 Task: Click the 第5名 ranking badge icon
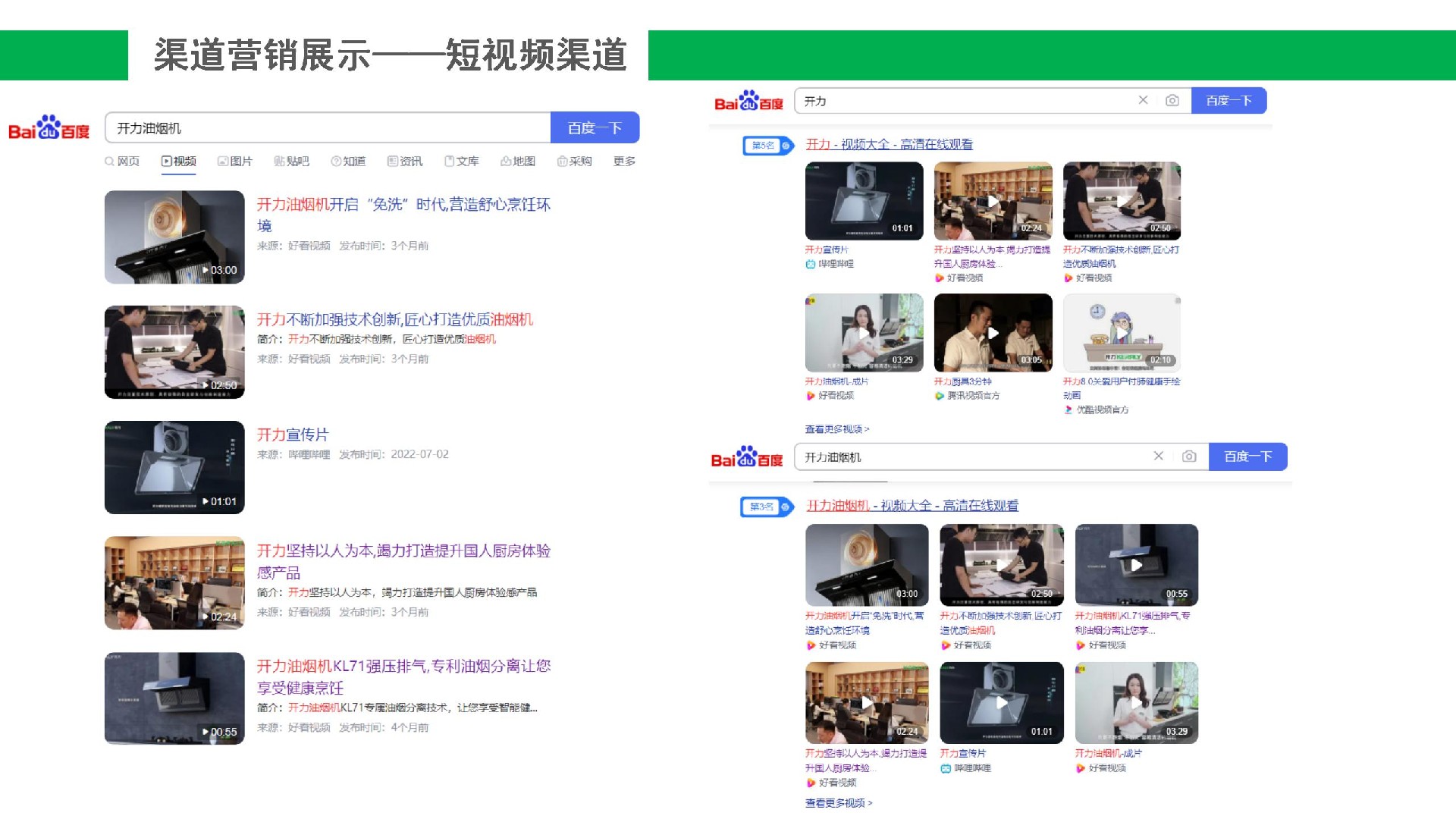click(767, 145)
